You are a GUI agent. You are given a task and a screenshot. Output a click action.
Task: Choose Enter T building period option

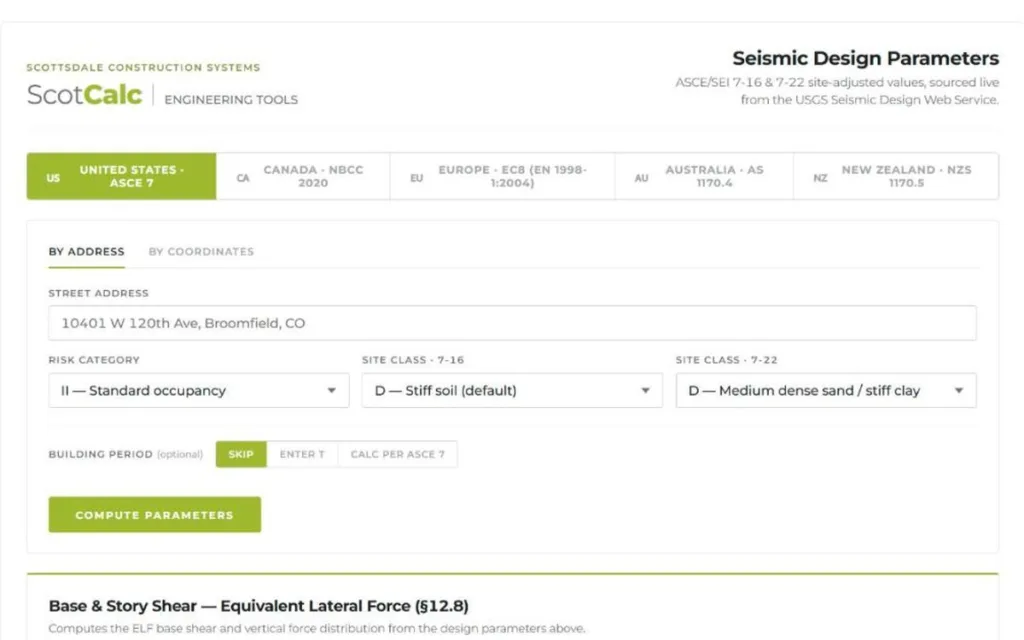(302, 454)
